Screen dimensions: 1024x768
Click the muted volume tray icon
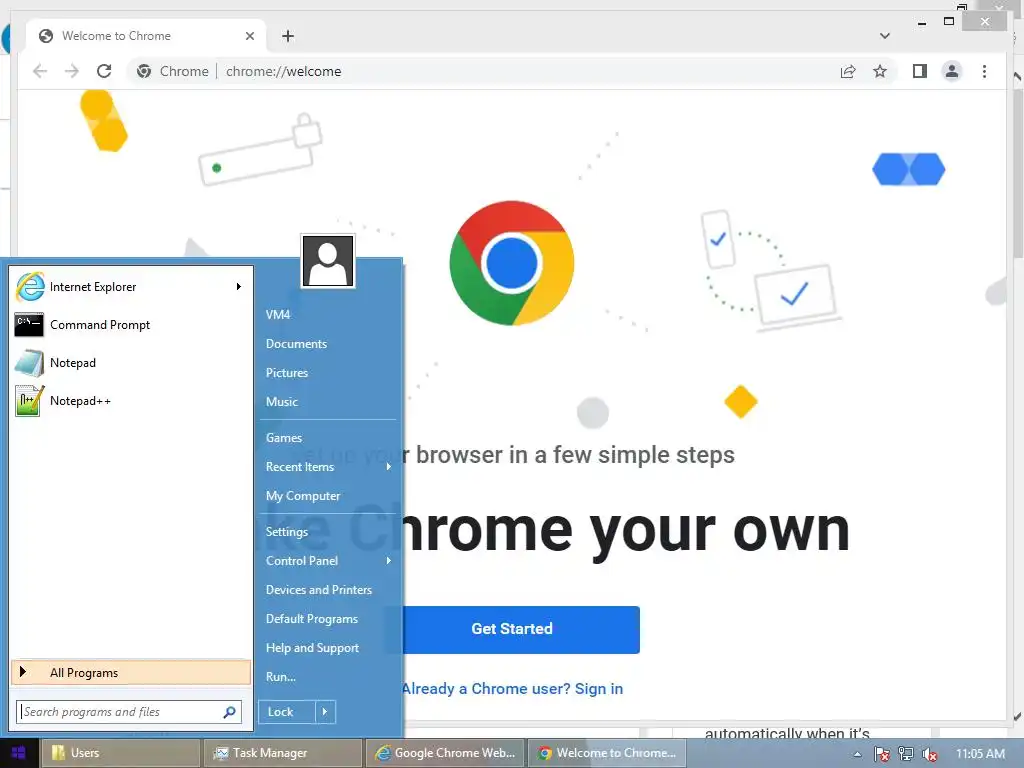(930, 754)
